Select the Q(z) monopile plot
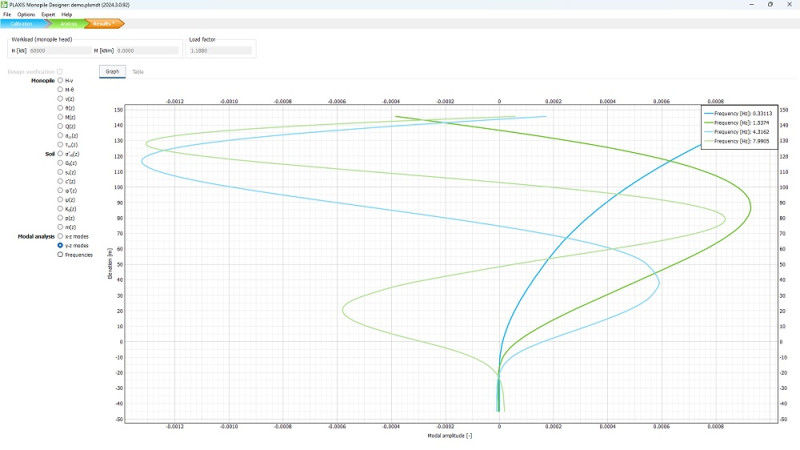 (x=60, y=126)
